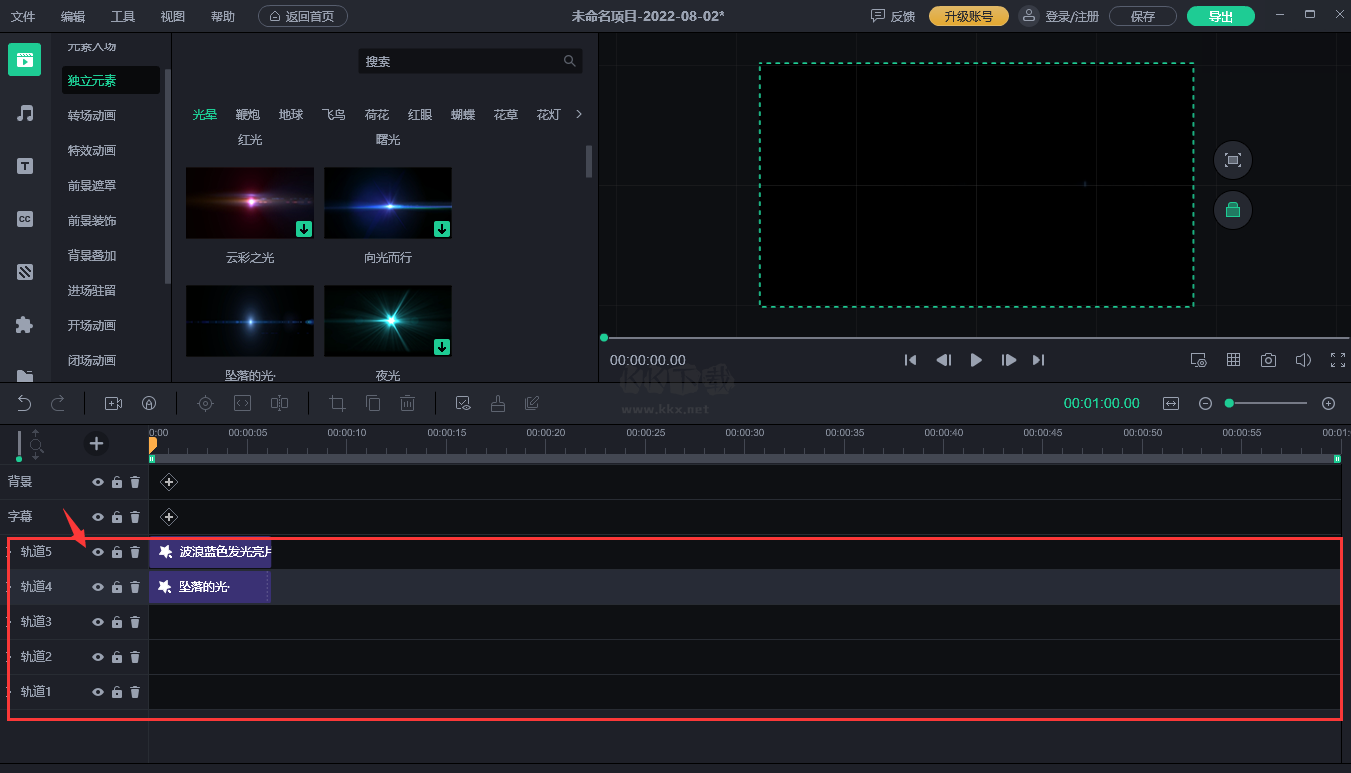This screenshot has height=773, width=1351.
Task: Select the crop tool in the timeline toolbar
Action: (337, 403)
